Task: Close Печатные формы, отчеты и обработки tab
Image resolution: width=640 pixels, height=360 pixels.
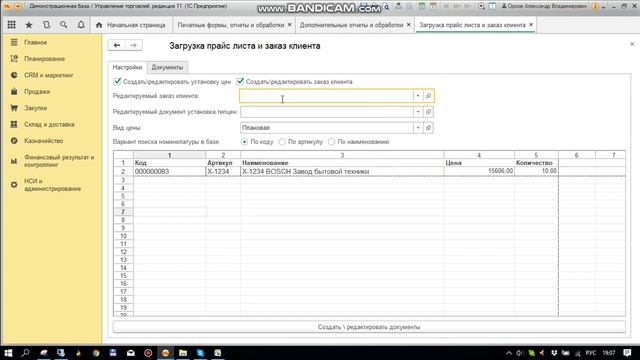Action: click(x=289, y=25)
